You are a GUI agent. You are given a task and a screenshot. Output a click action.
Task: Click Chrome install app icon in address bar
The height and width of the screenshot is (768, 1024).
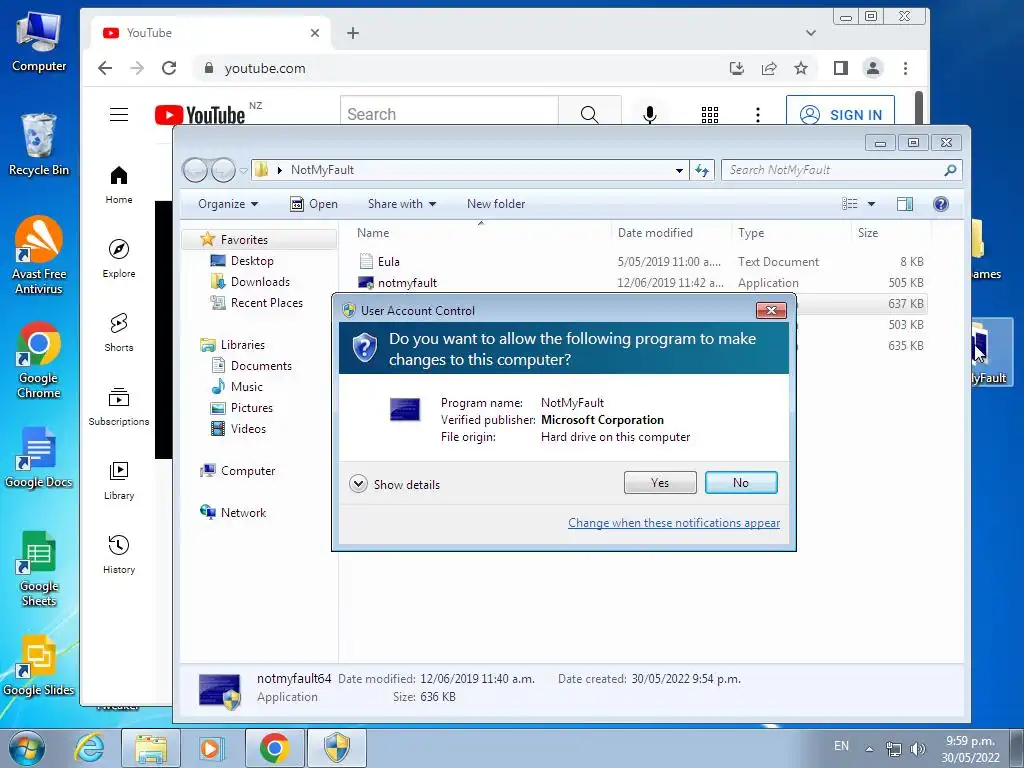737,68
